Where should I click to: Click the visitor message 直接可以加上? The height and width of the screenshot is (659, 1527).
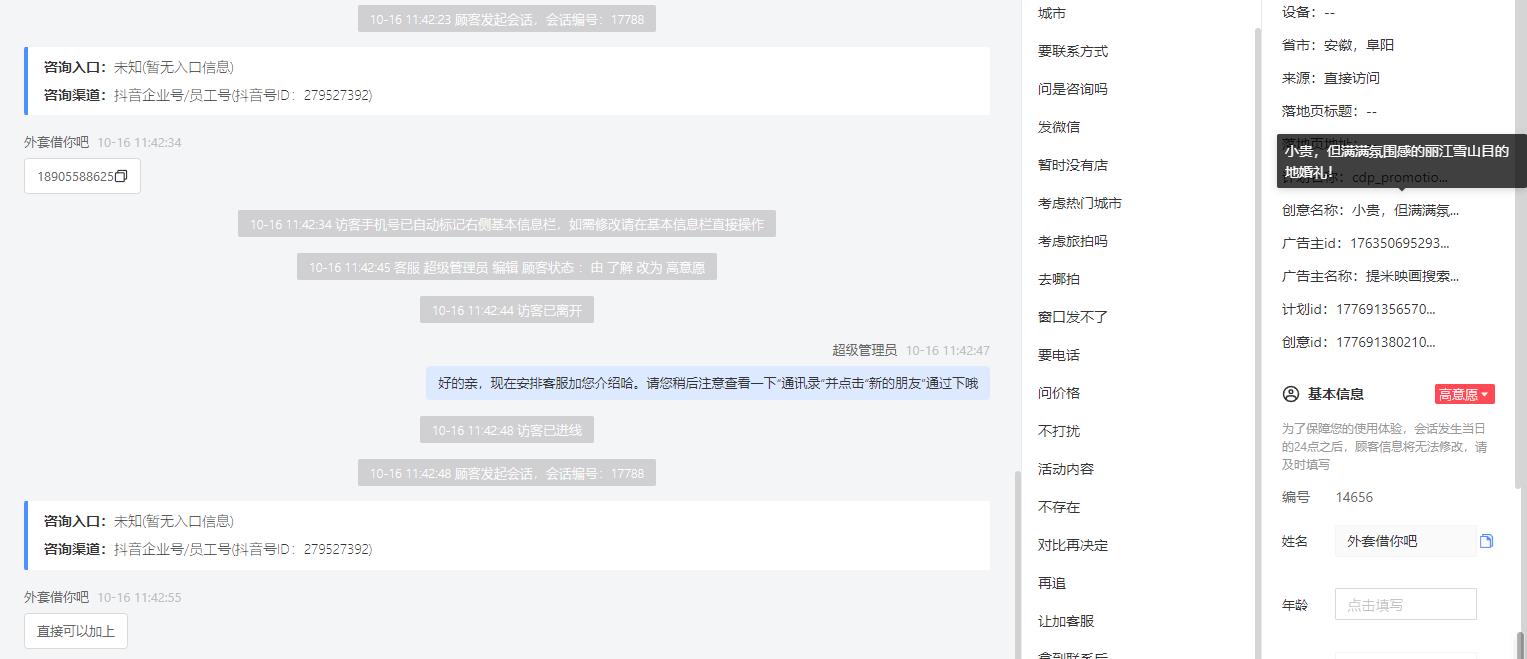pyautogui.click(x=76, y=631)
